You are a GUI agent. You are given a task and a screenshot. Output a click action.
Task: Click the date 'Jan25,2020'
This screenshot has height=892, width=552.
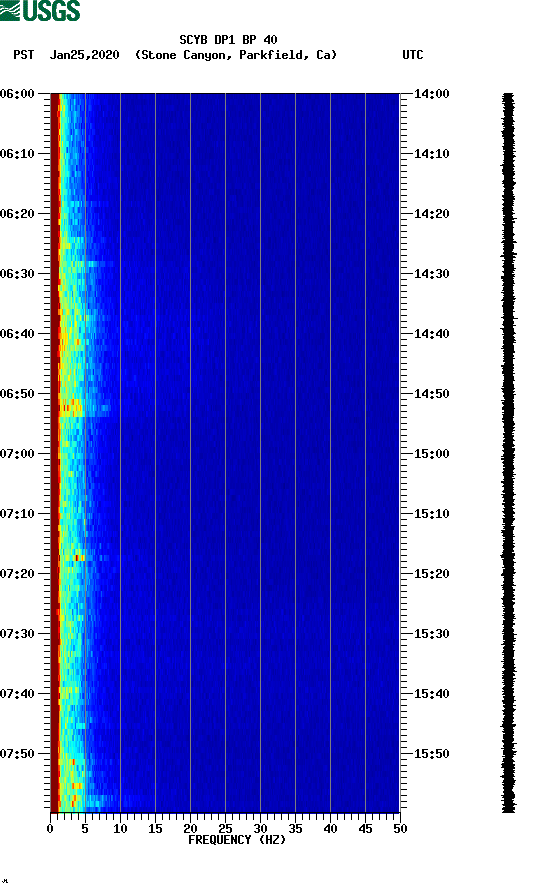[x=84, y=55]
